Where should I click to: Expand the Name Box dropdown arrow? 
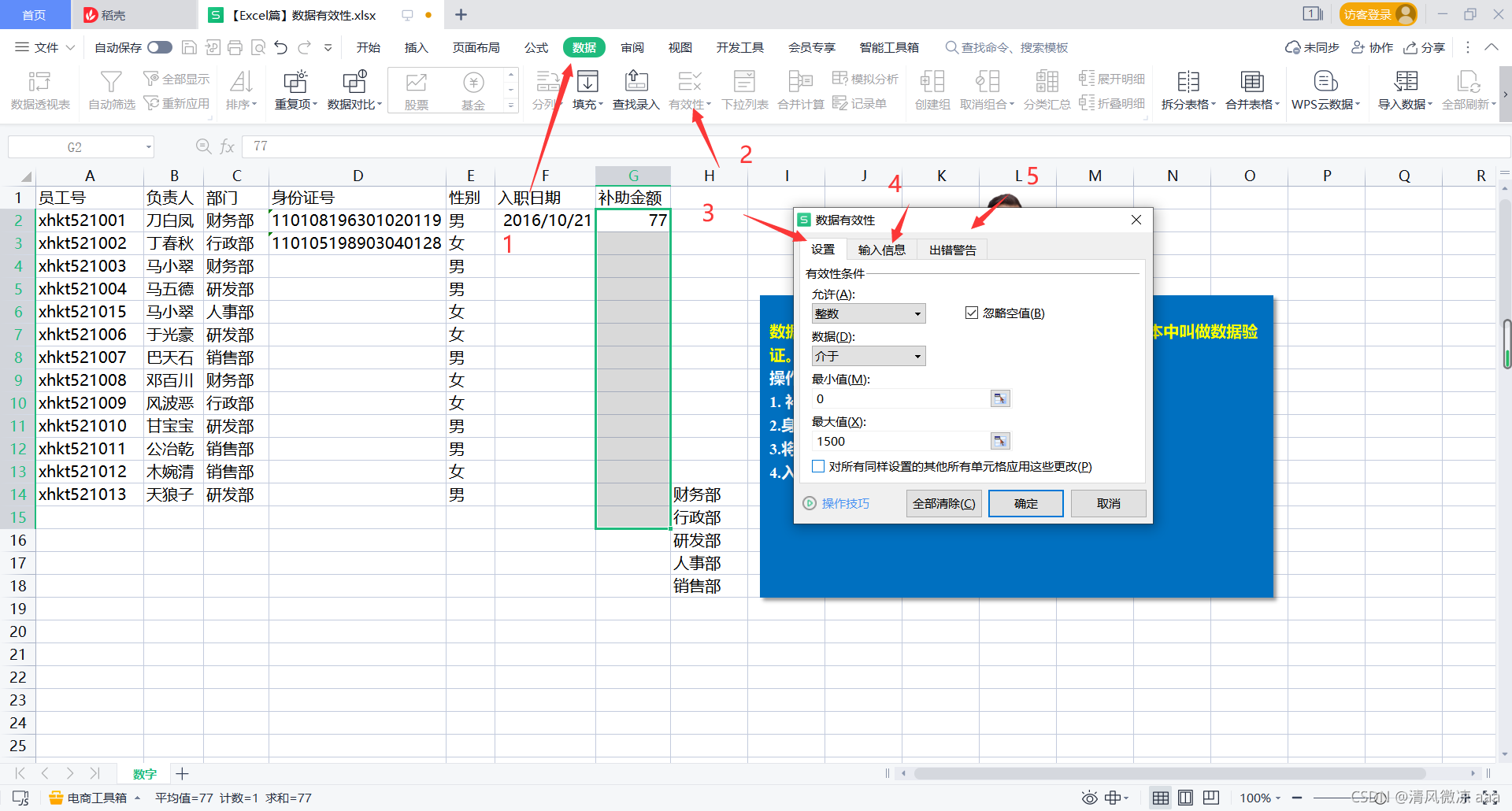coord(148,147)
